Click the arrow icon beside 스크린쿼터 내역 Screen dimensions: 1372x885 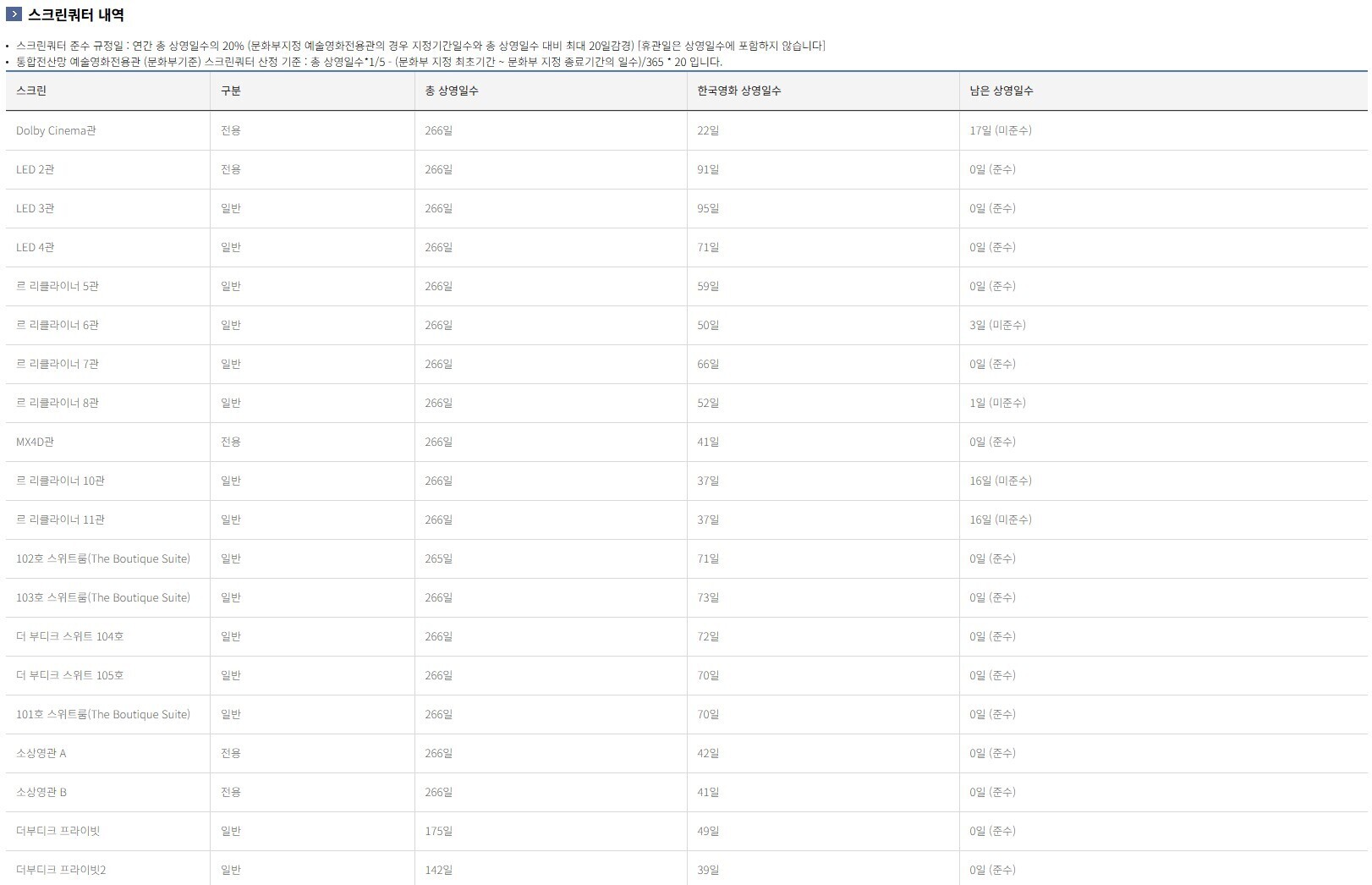14,14
